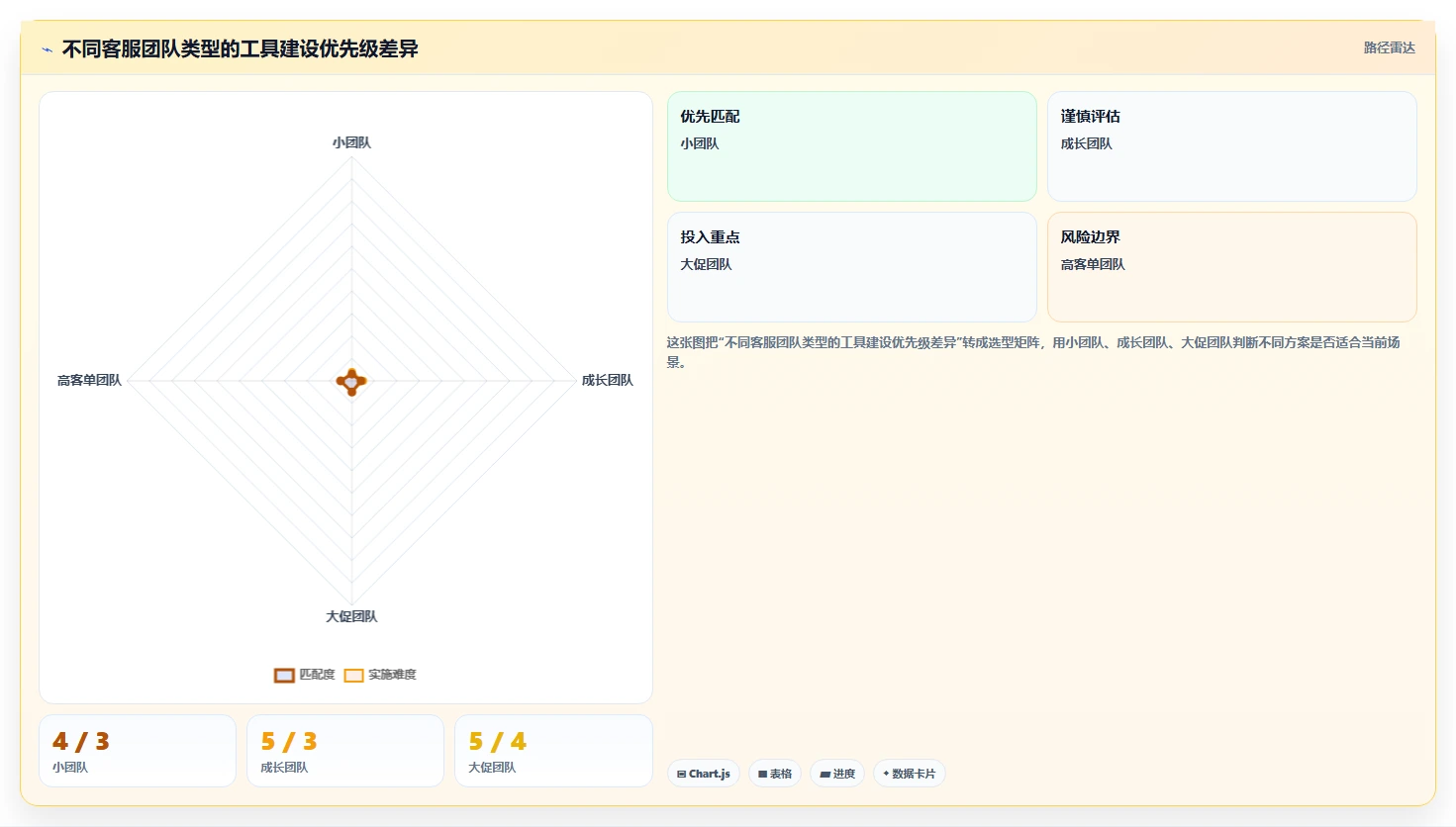
Task: Click the 小团队 radar axis label
Action: pos(351,142)
